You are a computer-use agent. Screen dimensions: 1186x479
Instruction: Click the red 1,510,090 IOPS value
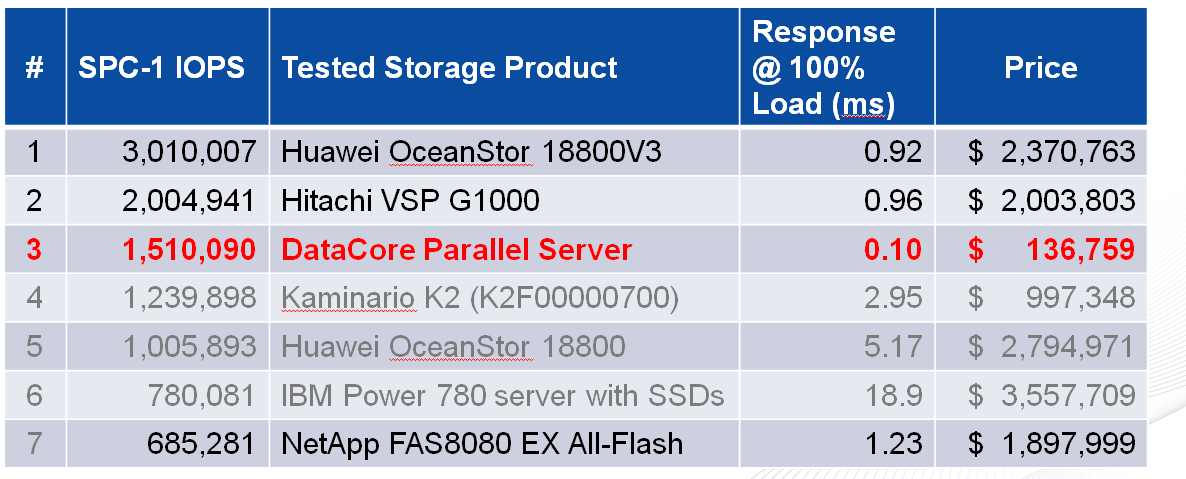point(188,249)
